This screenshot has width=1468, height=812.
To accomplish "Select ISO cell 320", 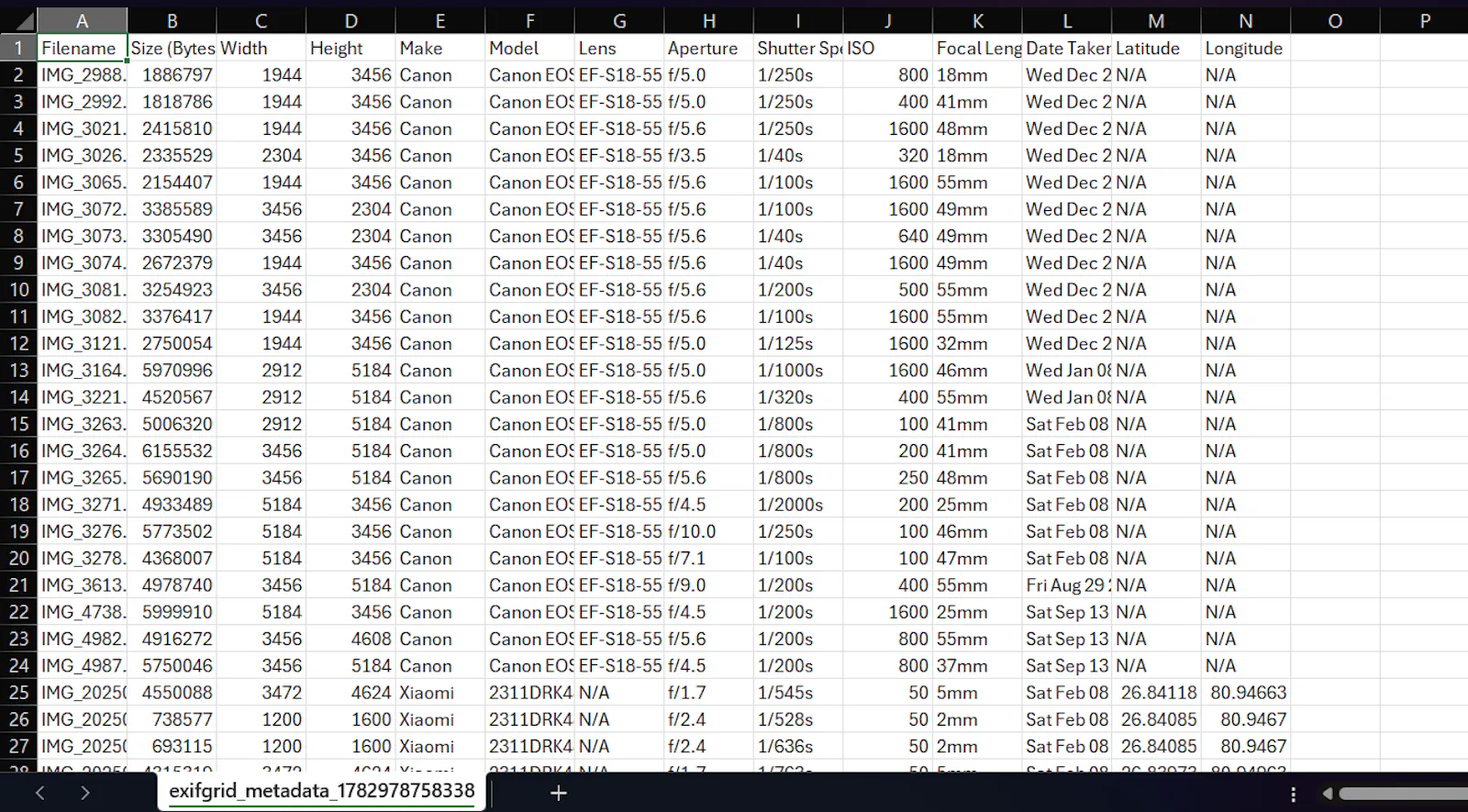I will point(887,155).
